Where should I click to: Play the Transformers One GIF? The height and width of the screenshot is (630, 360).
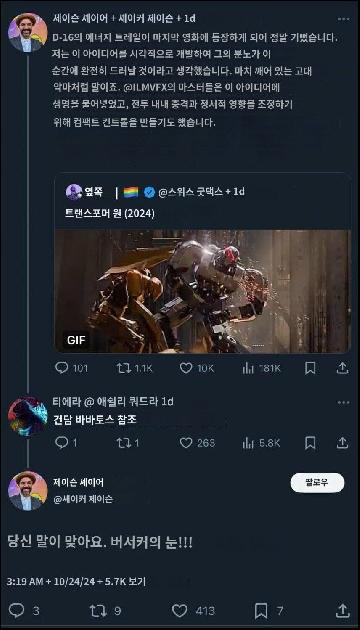(203, 291)
